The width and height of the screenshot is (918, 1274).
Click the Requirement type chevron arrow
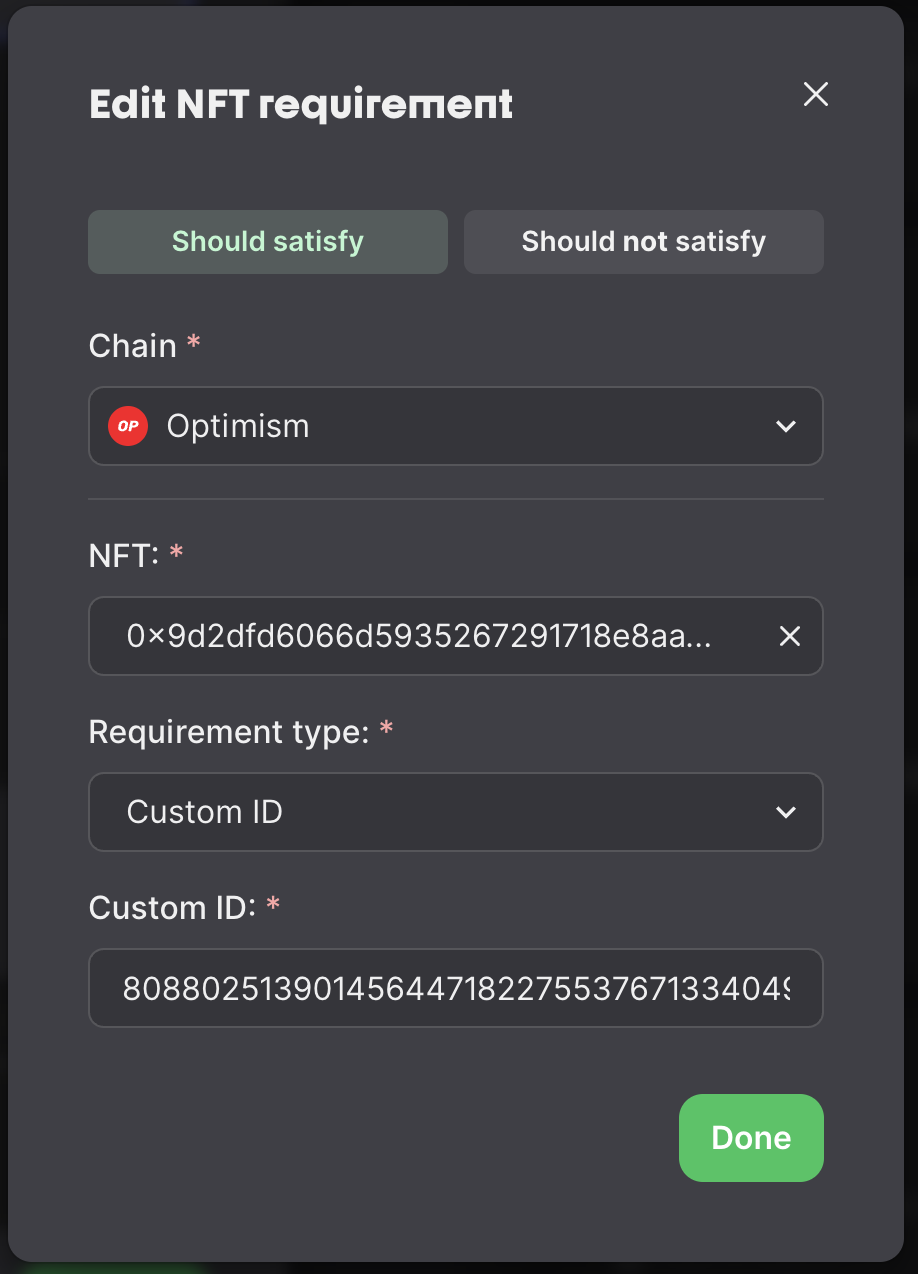(786, 812)
